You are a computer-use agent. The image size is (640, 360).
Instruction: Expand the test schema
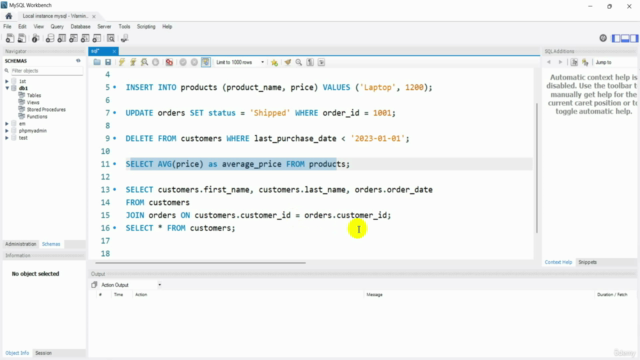[7, 138]
